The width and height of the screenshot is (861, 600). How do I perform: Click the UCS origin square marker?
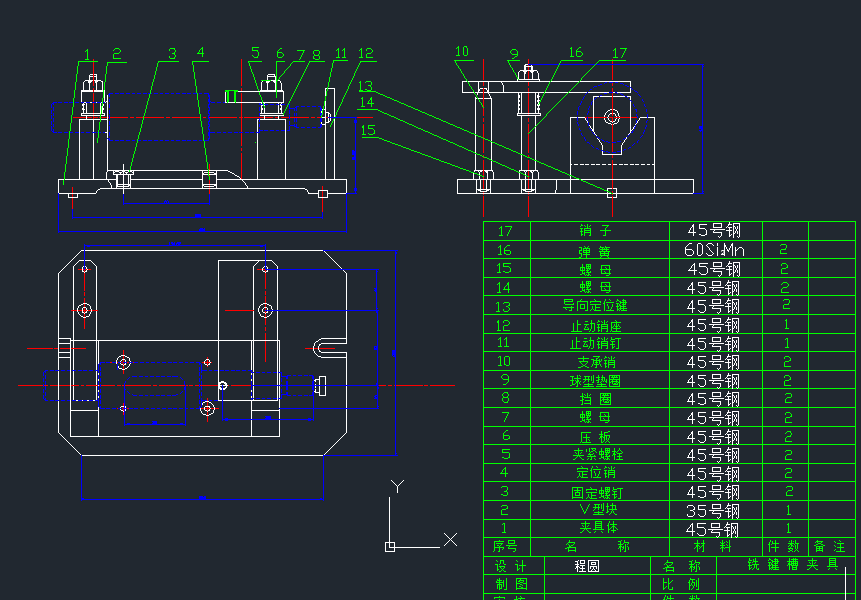[x=390, y=546]
